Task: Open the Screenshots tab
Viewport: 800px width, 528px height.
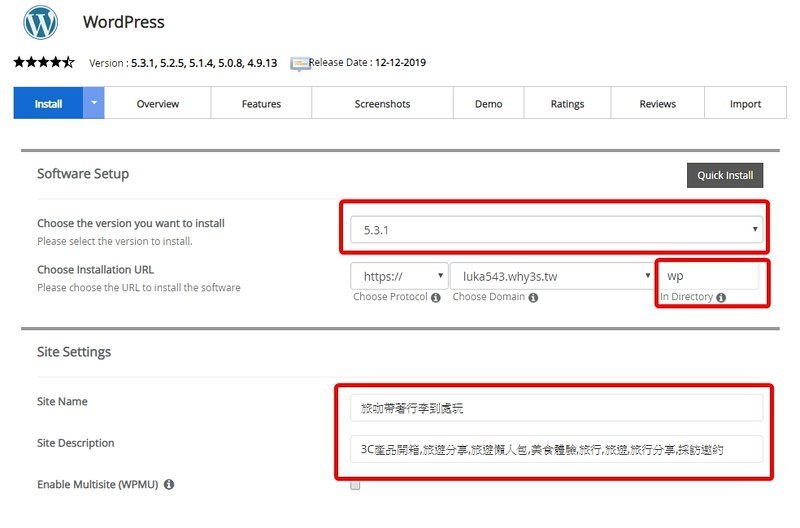Action: pos(382,104)
